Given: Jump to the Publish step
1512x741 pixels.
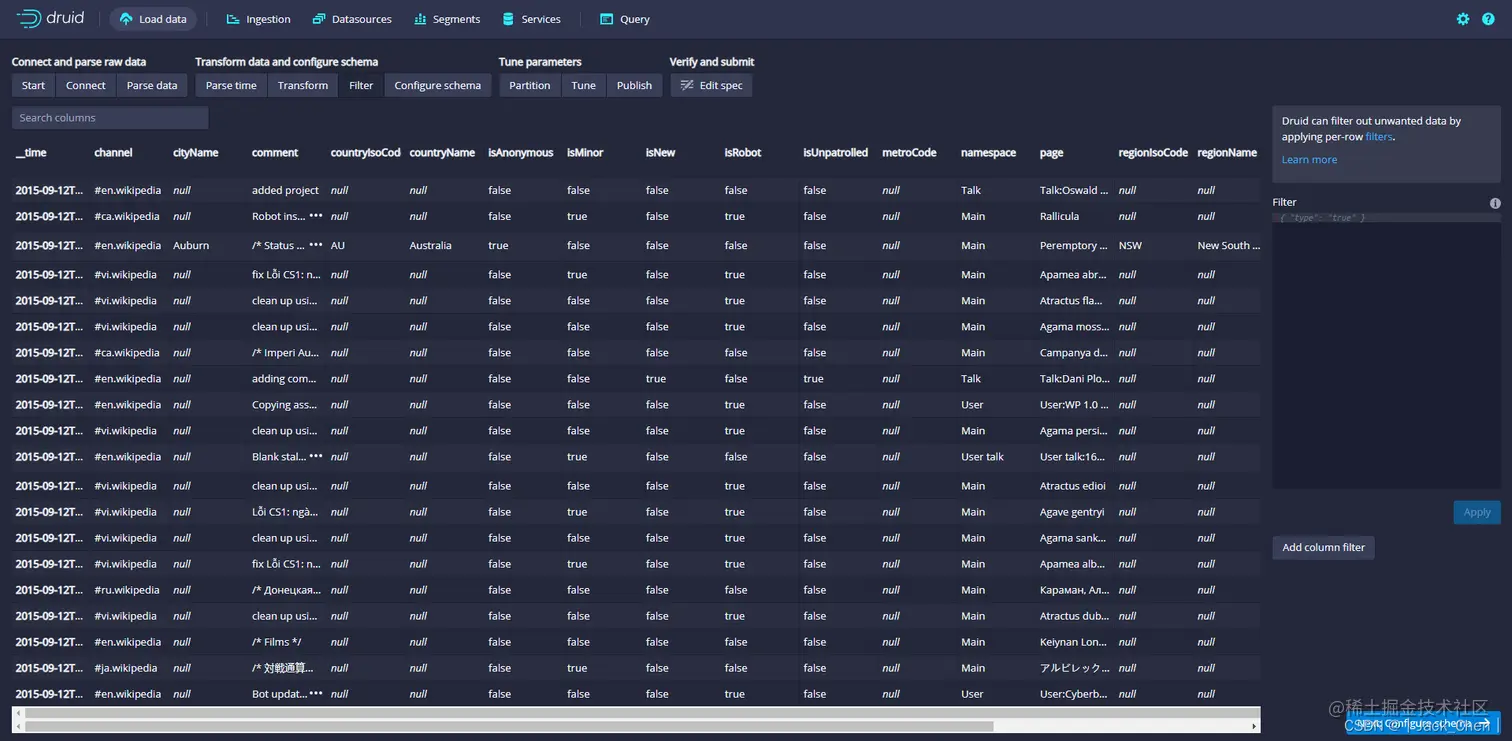Looking at the screenshot, I should pyautogui.click(x=634, y=86).
